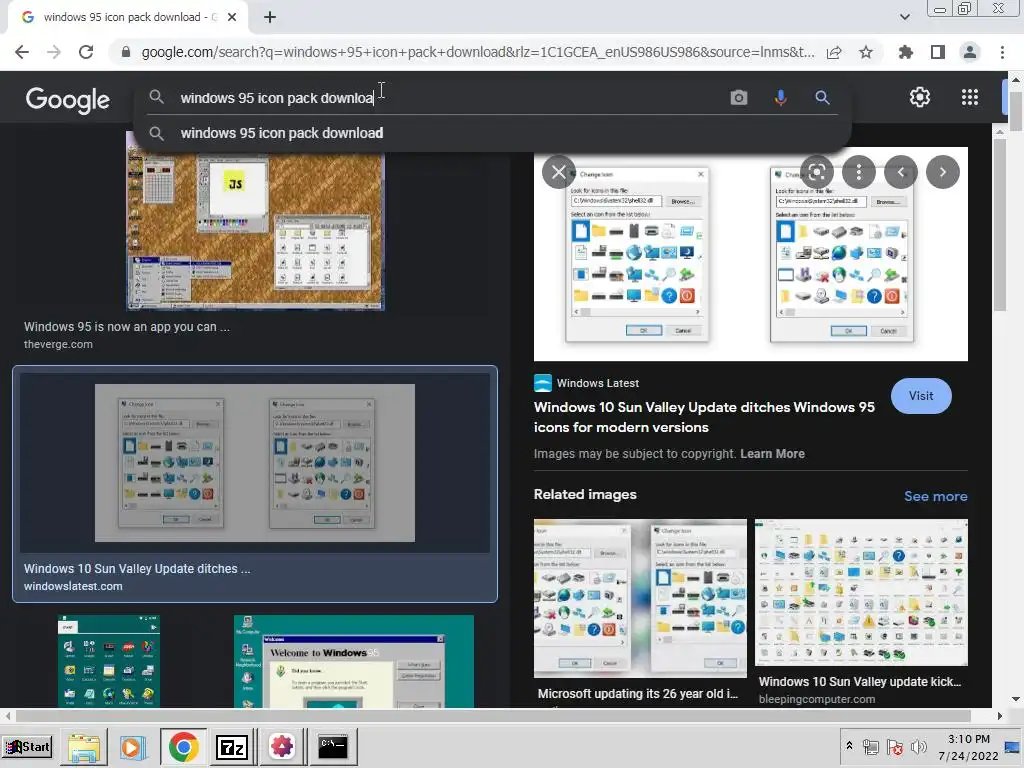
Task: Open Welcome to Windows 95 thumbnail
Action: [354, 661]
